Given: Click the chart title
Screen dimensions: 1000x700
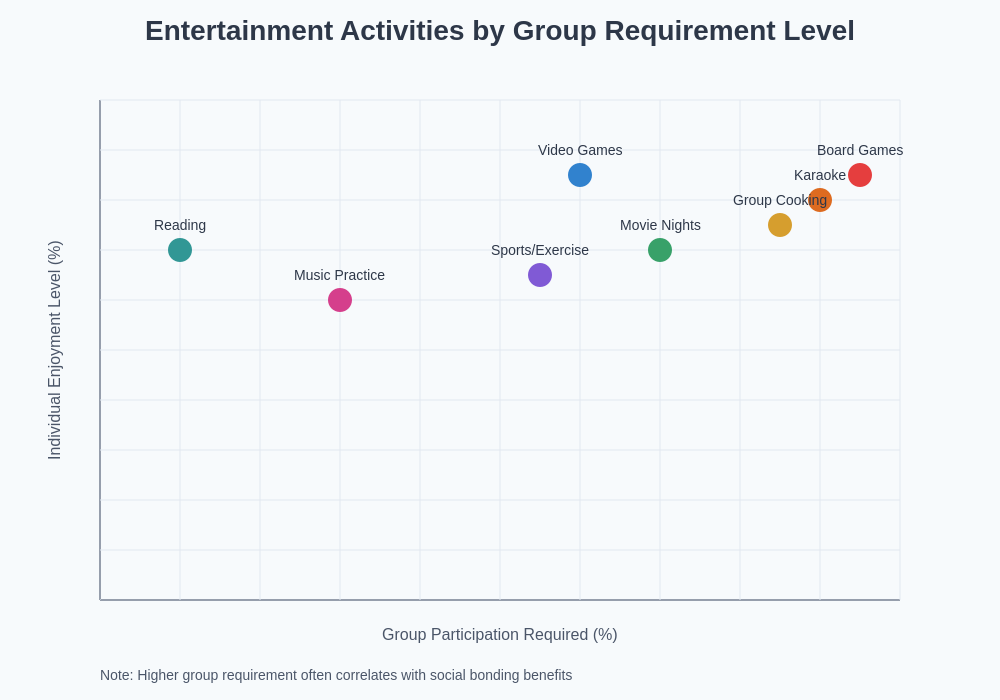Looking at the screenshot, I should coord(500,31).
